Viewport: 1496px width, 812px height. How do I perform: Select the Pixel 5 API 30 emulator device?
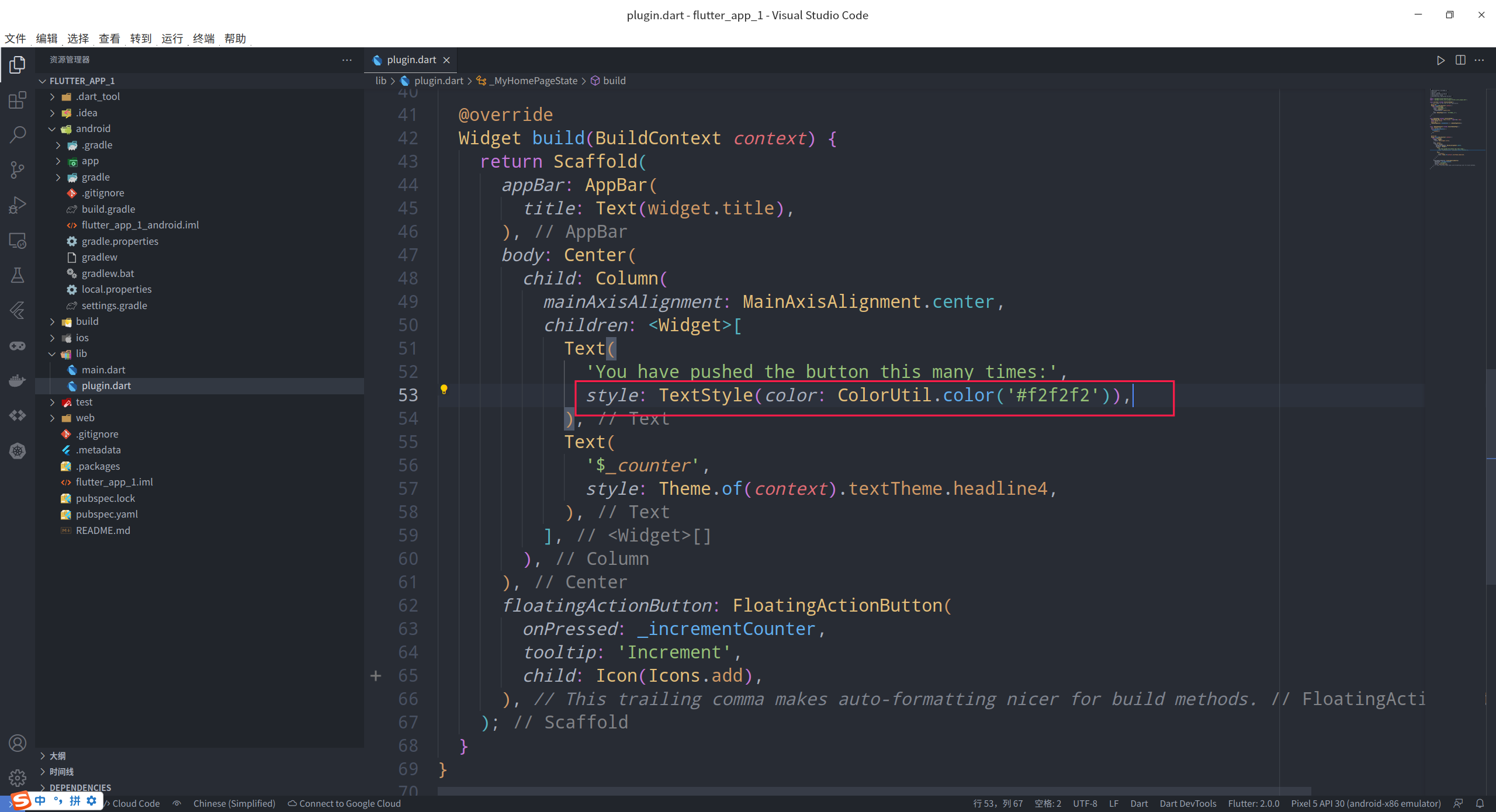tap(1366, 803)
